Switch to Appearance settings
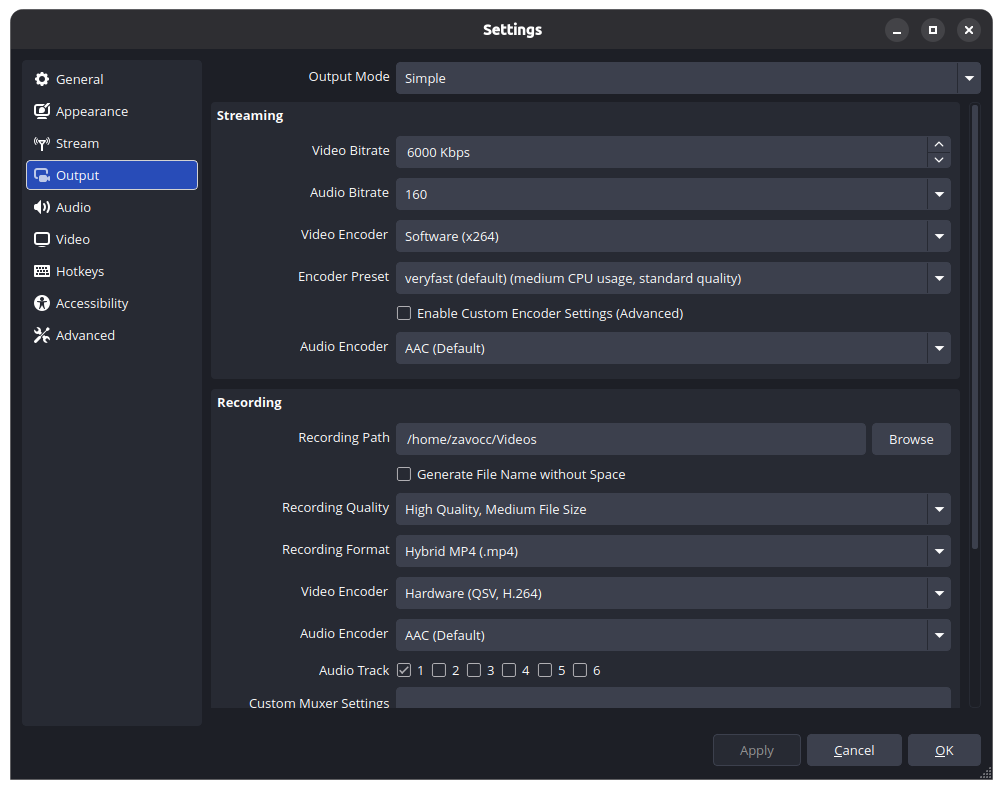 [x=112, y=111]
